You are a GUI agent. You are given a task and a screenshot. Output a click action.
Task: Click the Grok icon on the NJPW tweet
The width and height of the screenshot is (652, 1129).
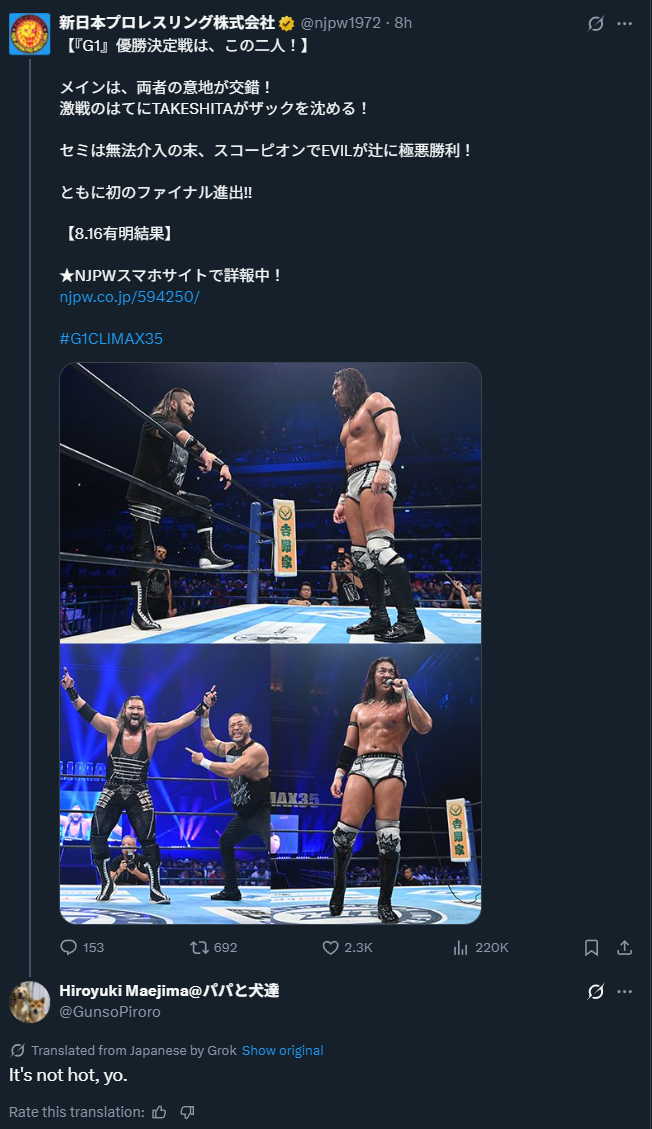(595, 23)
